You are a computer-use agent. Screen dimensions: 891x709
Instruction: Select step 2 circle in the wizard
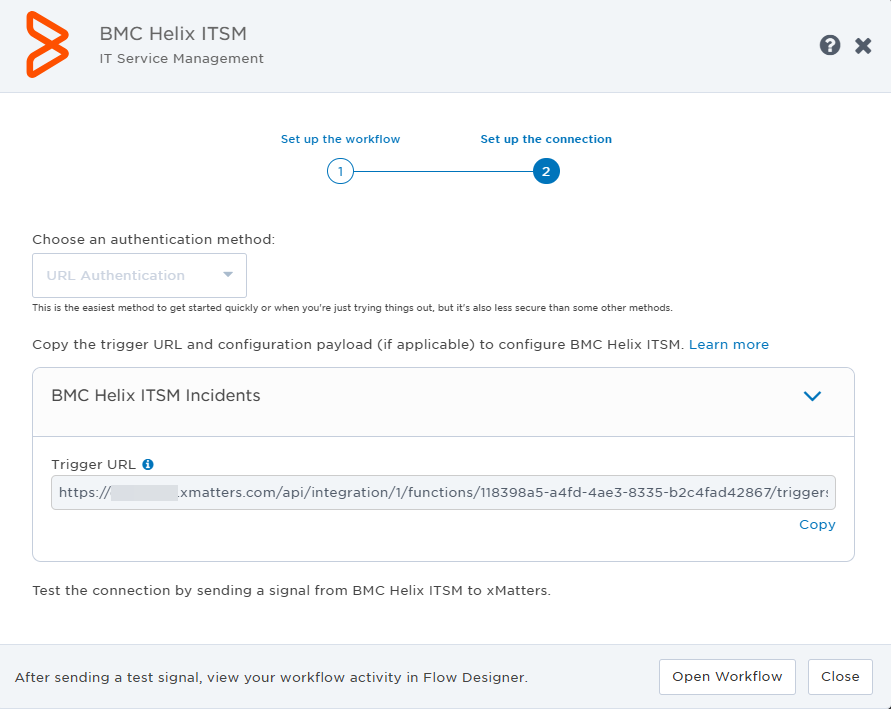pos(546,172)
